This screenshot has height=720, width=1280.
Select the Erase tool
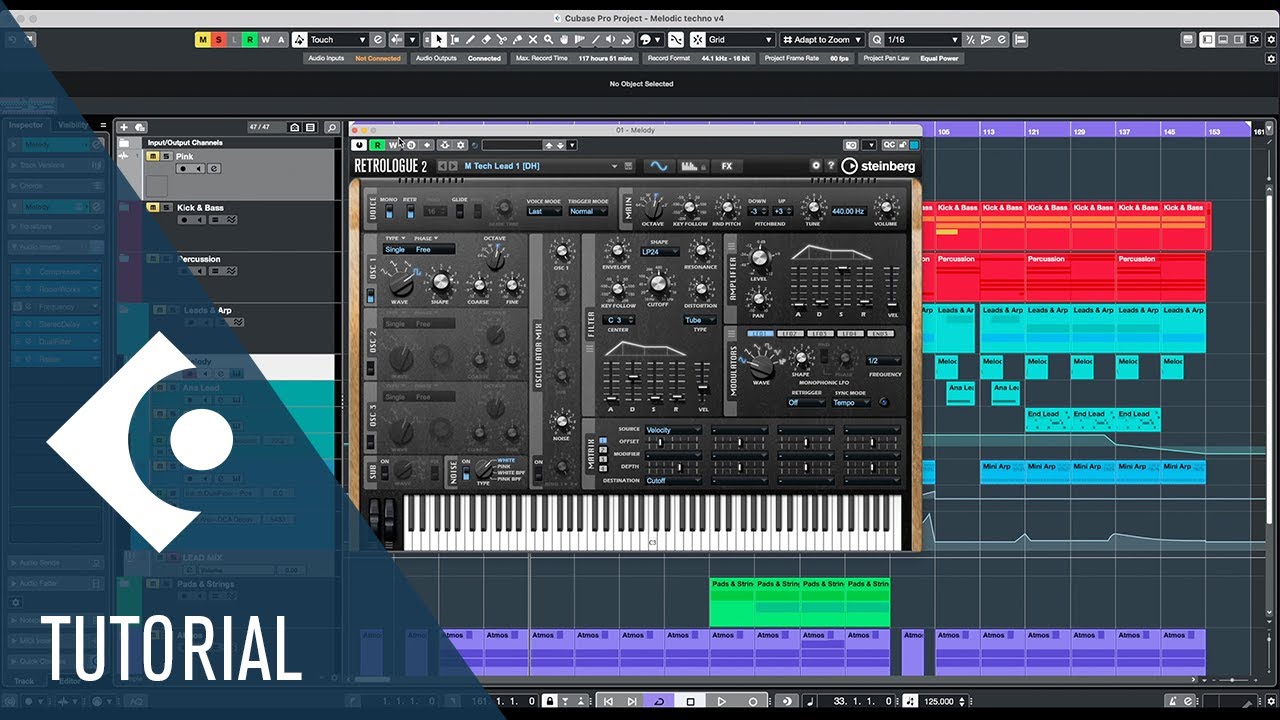pos(486,40)
